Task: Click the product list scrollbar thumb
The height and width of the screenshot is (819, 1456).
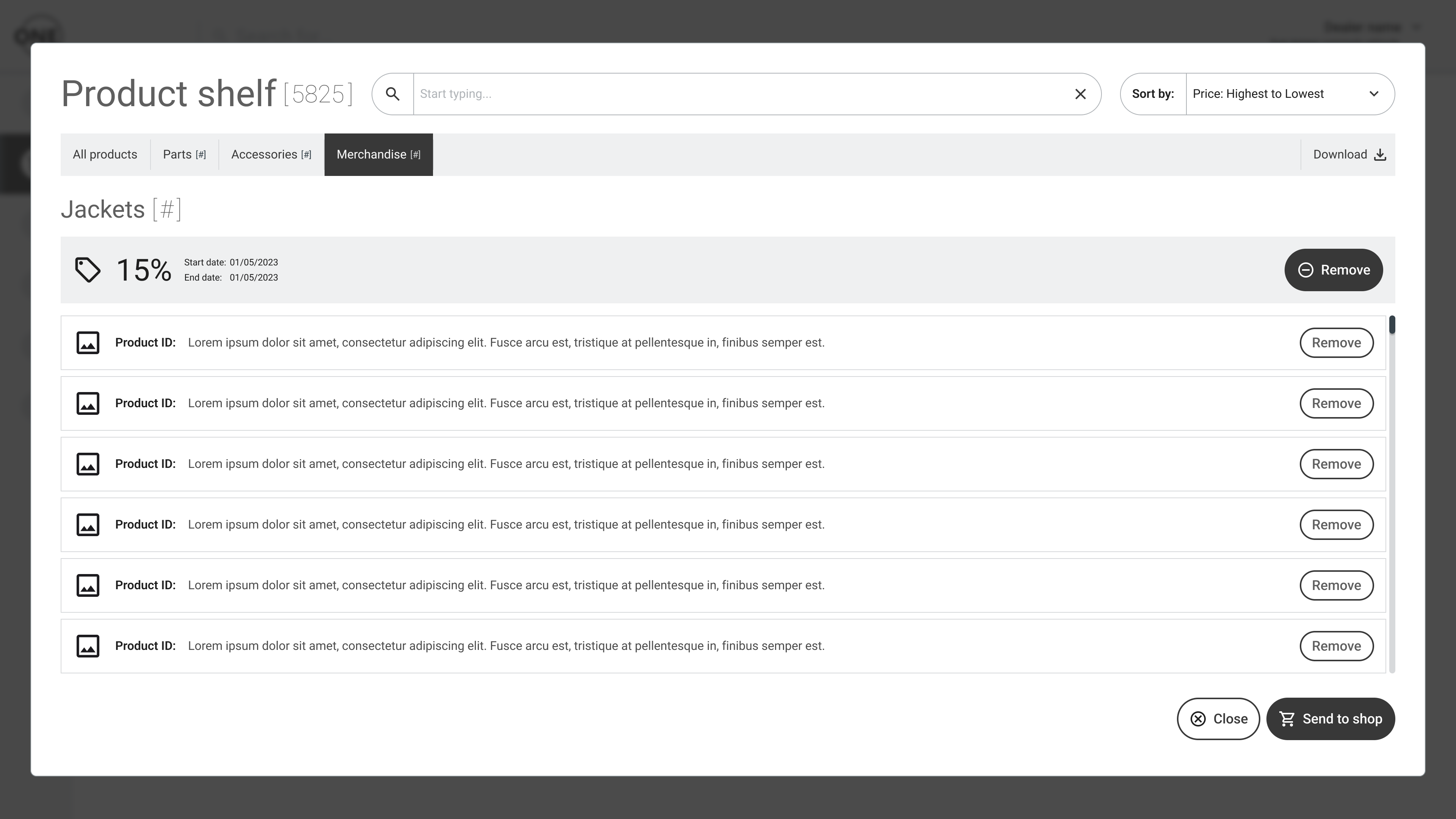Action: pos(1392,325)
